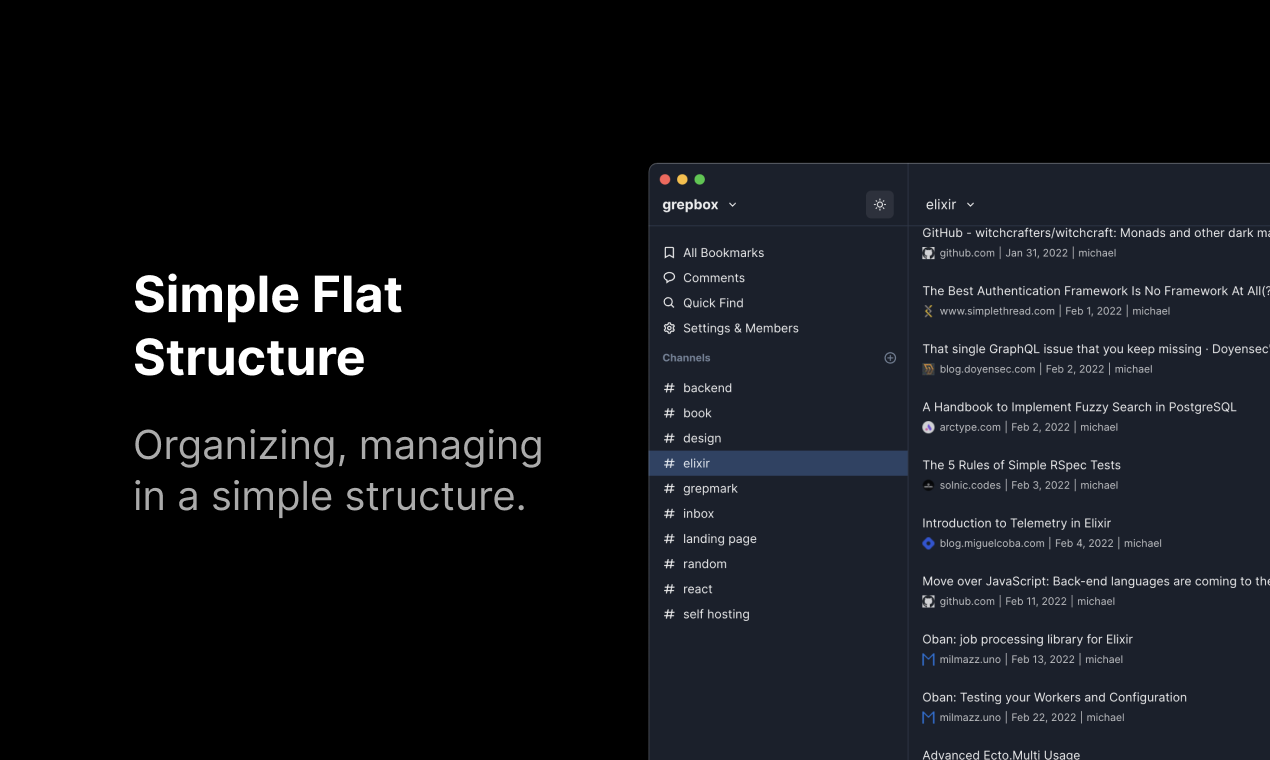Add a new channel with plus icon
The height and width of the screenshot is (760, 1270).
click(890, 358)
